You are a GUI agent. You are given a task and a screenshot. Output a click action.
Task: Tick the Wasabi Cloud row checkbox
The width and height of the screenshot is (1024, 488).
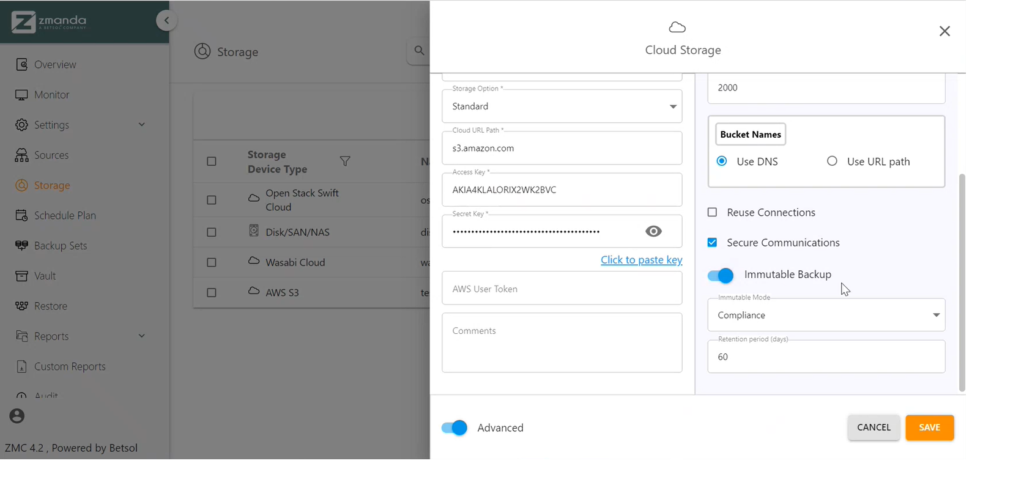(x=212, y=263)
